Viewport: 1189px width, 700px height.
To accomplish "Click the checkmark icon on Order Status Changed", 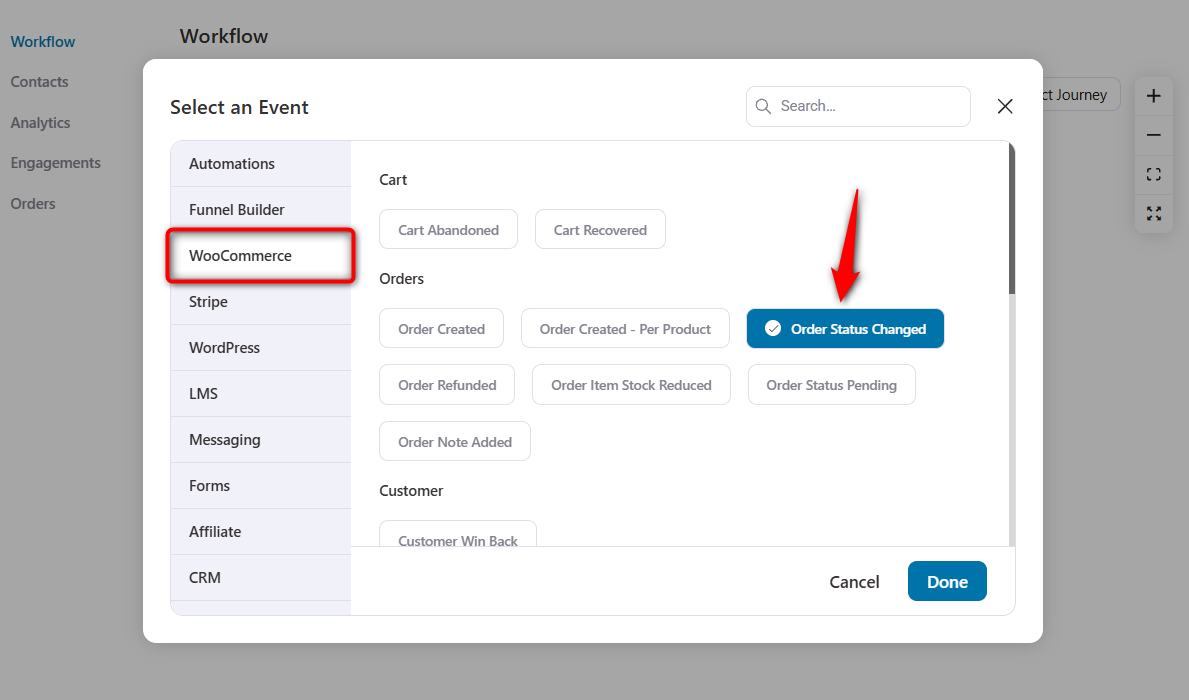I will point(773,328).
